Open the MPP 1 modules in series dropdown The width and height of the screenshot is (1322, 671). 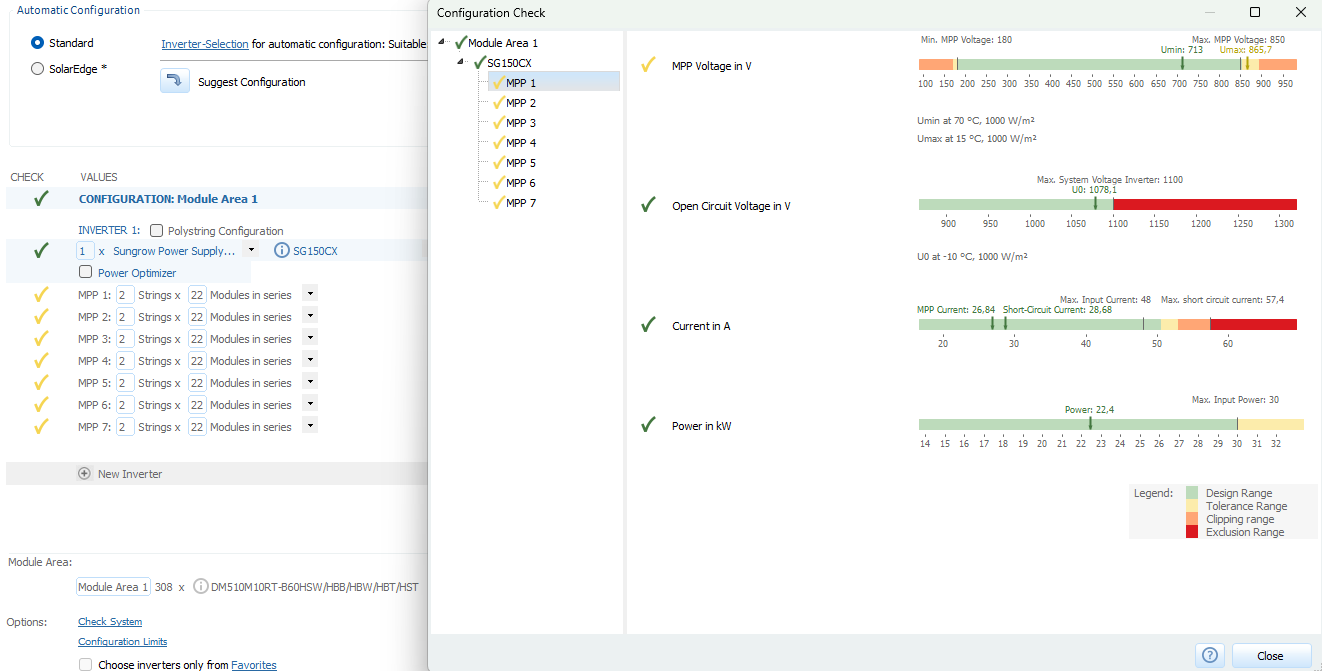(310, 294)
